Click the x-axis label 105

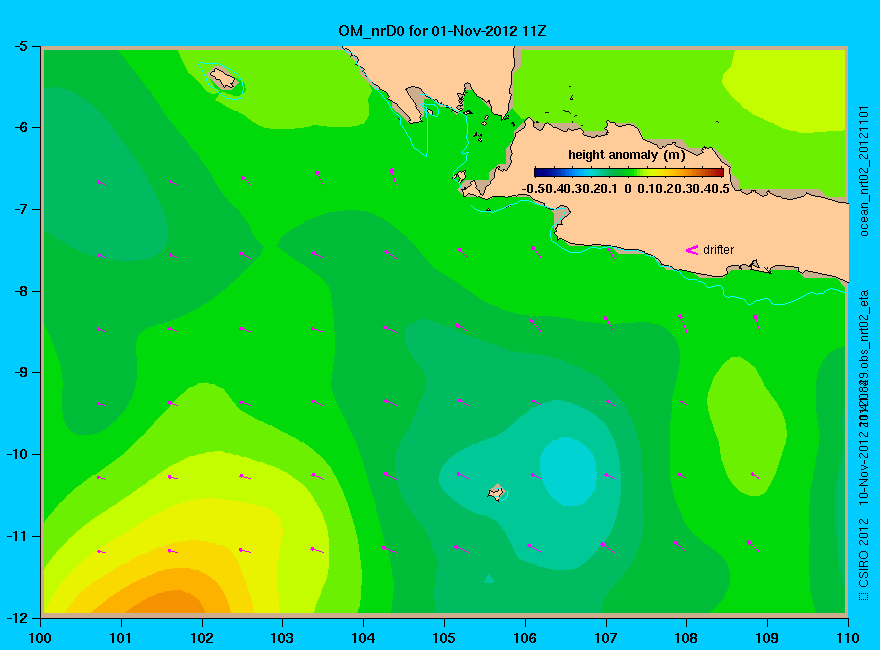(x=444, y=638)
